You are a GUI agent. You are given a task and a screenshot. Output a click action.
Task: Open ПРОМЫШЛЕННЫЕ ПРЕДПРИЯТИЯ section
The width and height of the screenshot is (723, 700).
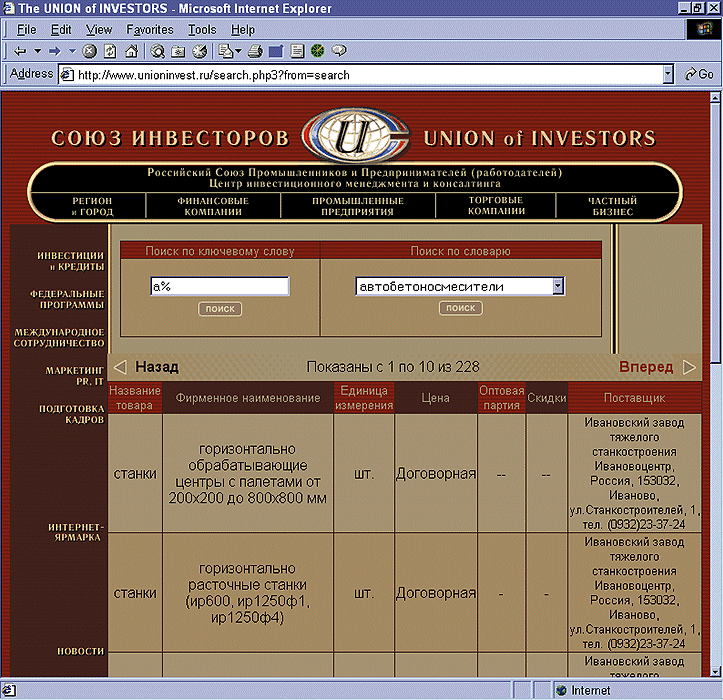point(358,206)
